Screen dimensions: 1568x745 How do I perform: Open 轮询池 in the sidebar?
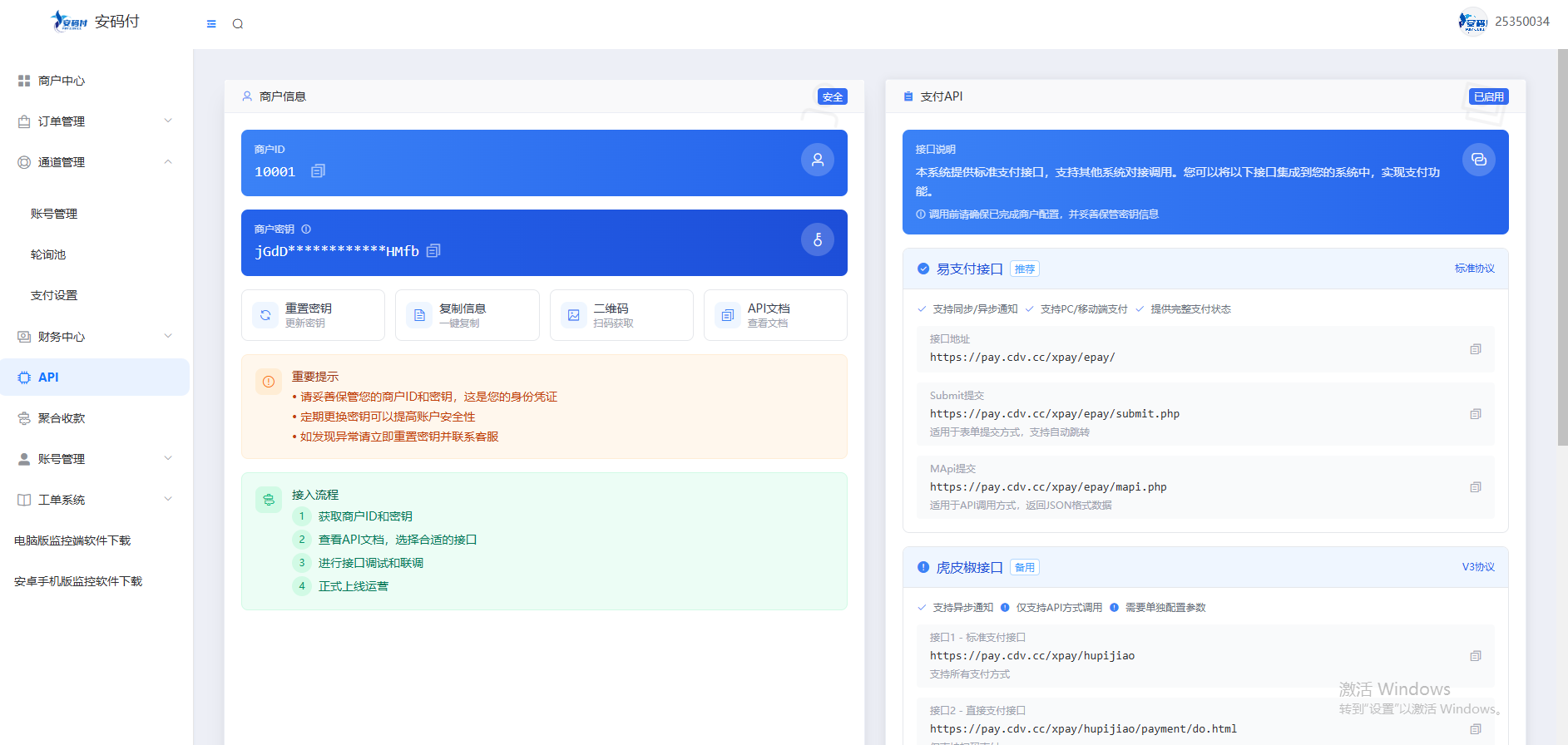48,254
